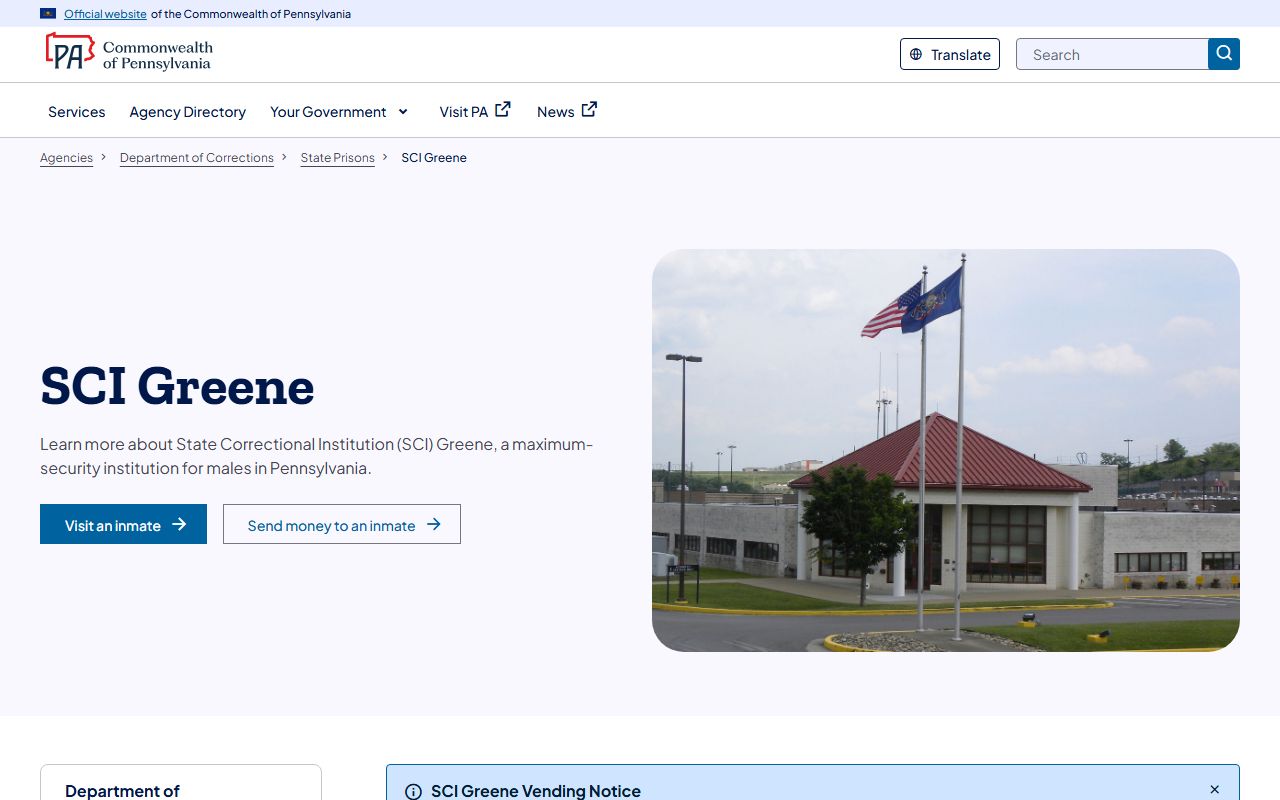Go to Agencies breadcrumb
The image size is (1280, 800).
[66, 158]
